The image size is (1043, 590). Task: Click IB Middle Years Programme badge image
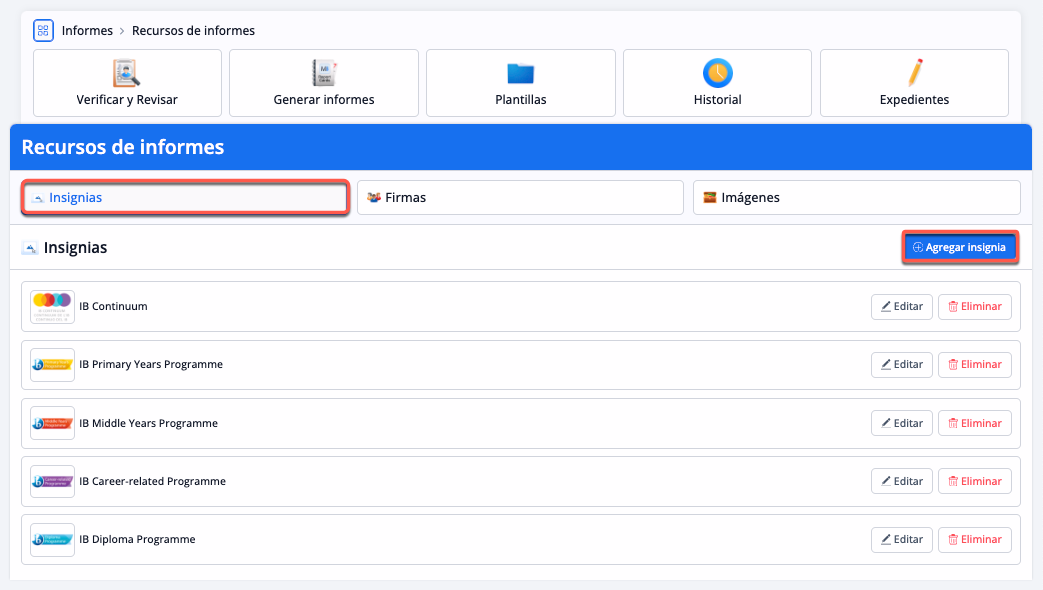pos(52,423)
